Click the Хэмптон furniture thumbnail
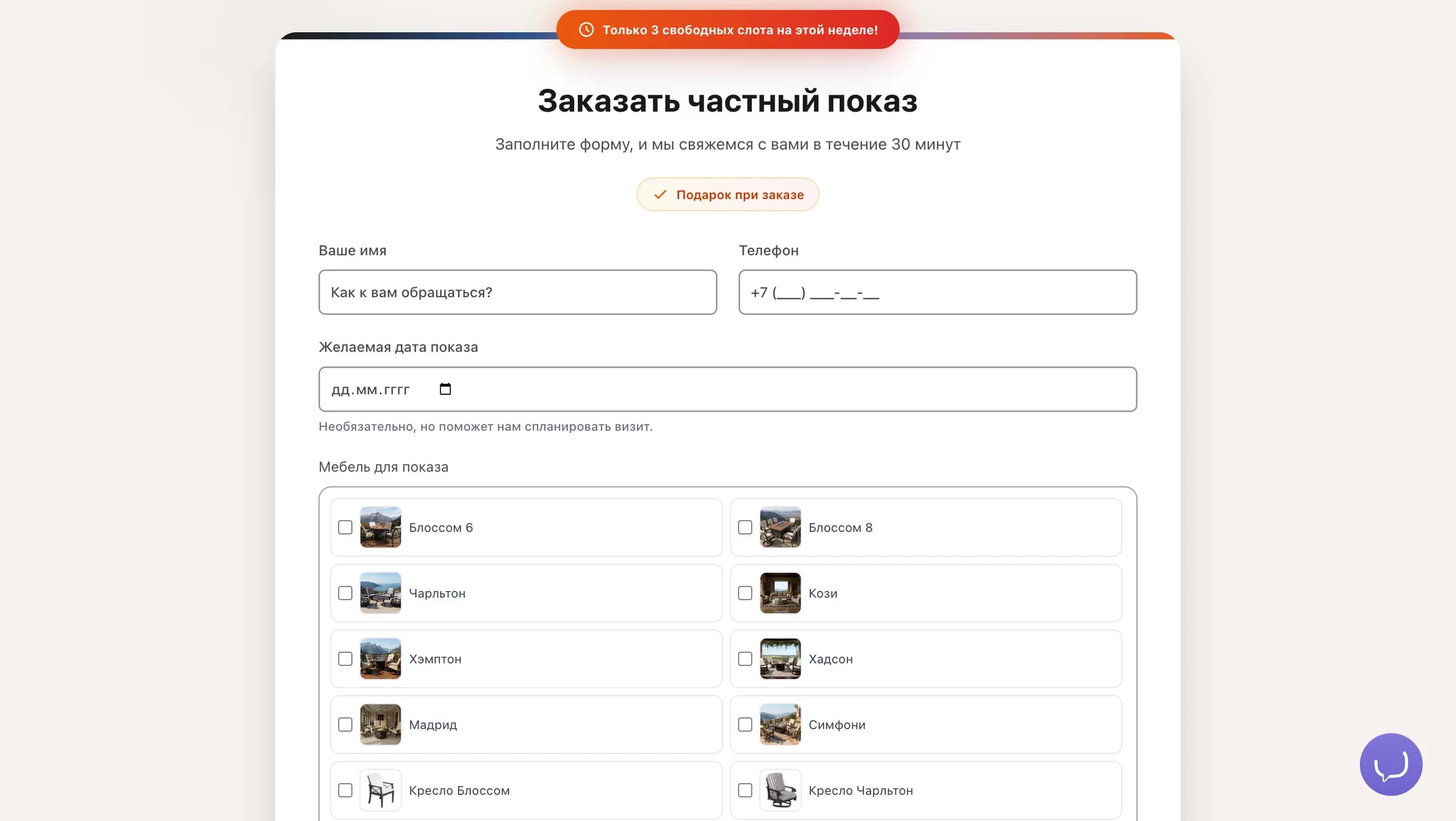The image size is (1456, 821). point(380,658)
